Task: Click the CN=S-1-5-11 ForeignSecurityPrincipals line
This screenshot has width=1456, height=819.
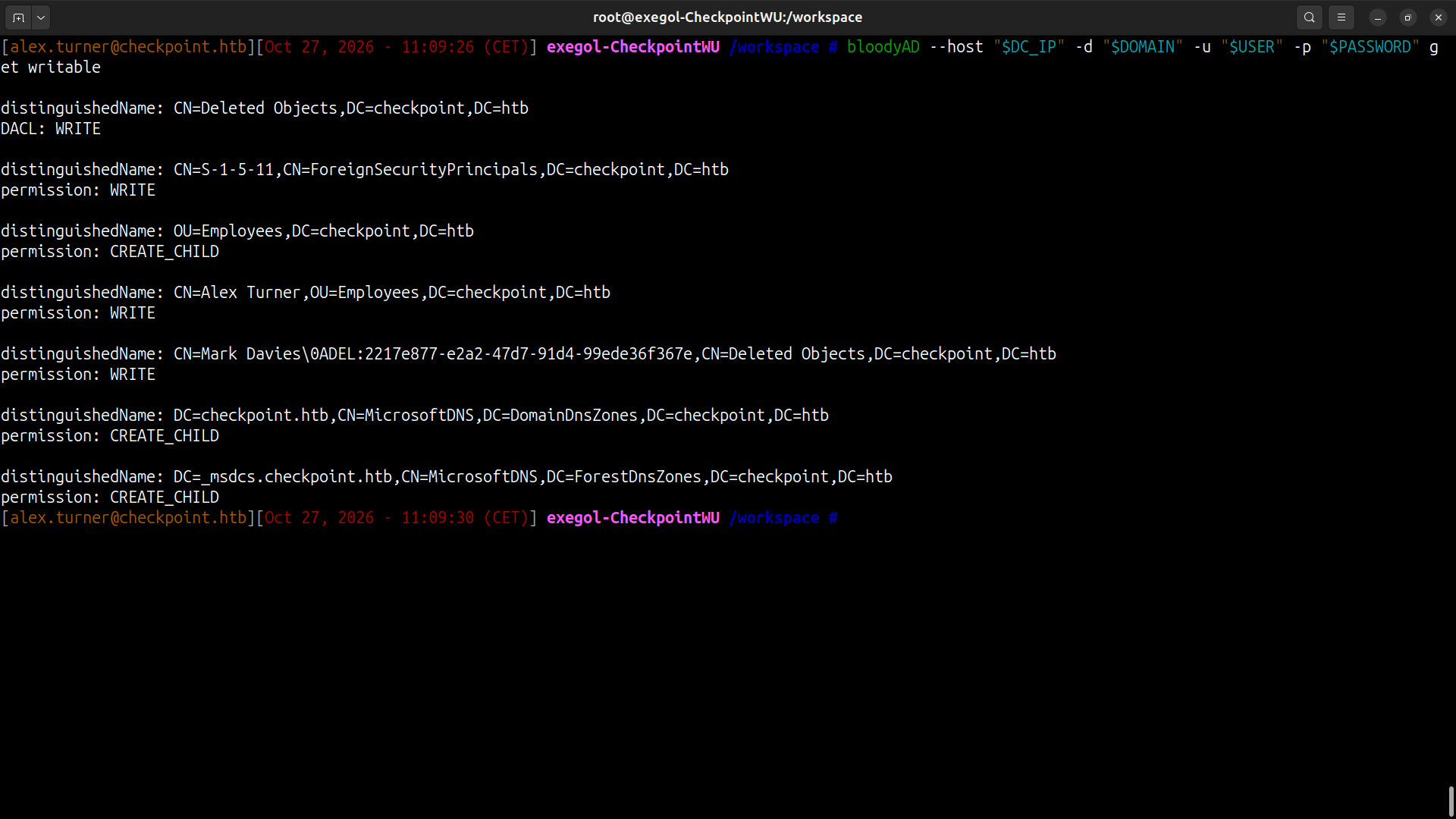Action: point(365,170)
